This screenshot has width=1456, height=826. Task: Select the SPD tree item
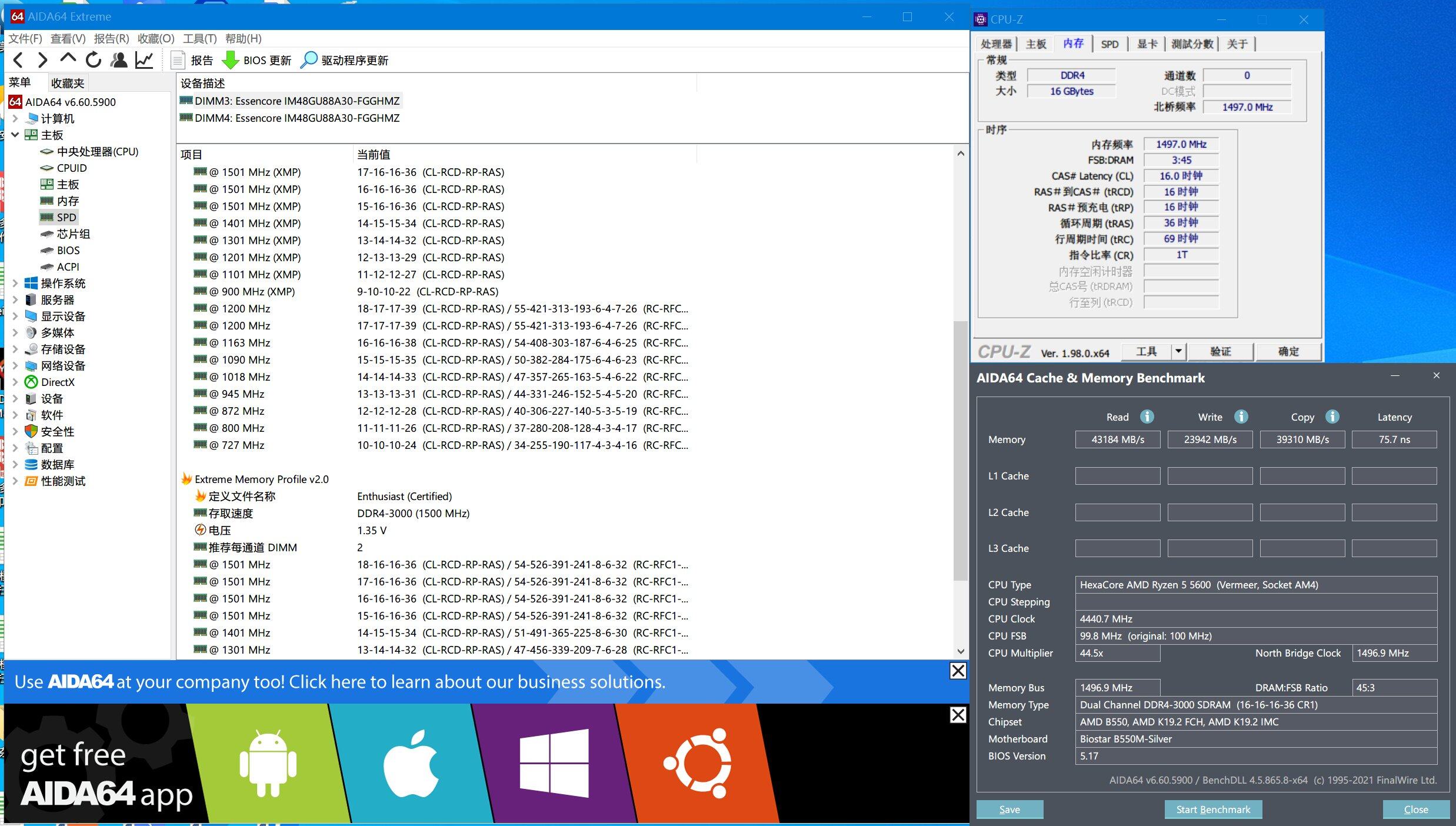pyautogui.click(x=66, y=217)
